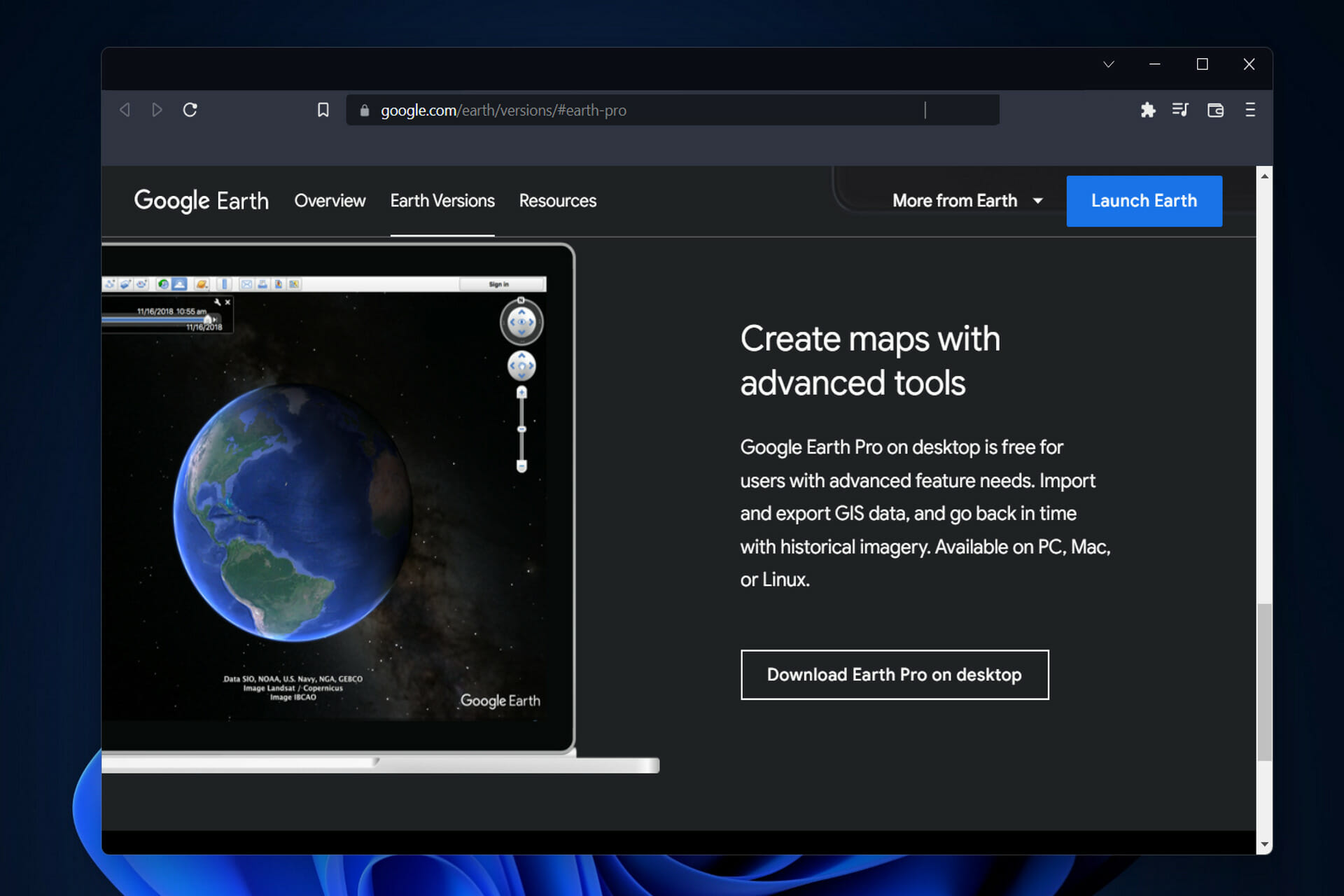The height and width of the screenshot is (896, 1344).
Task: Bookmark this page with the bookmark icon
Action: 323,110
